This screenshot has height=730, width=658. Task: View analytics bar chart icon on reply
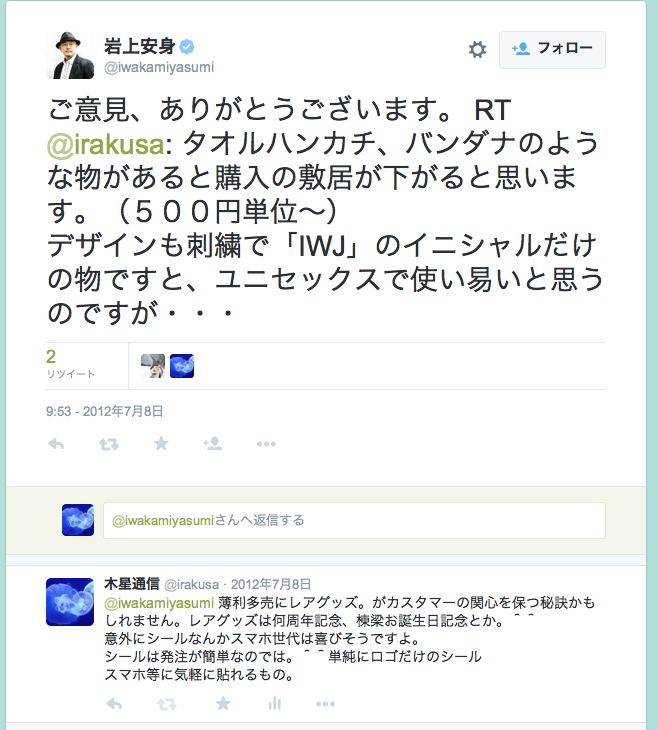click(x=275, y=703)
